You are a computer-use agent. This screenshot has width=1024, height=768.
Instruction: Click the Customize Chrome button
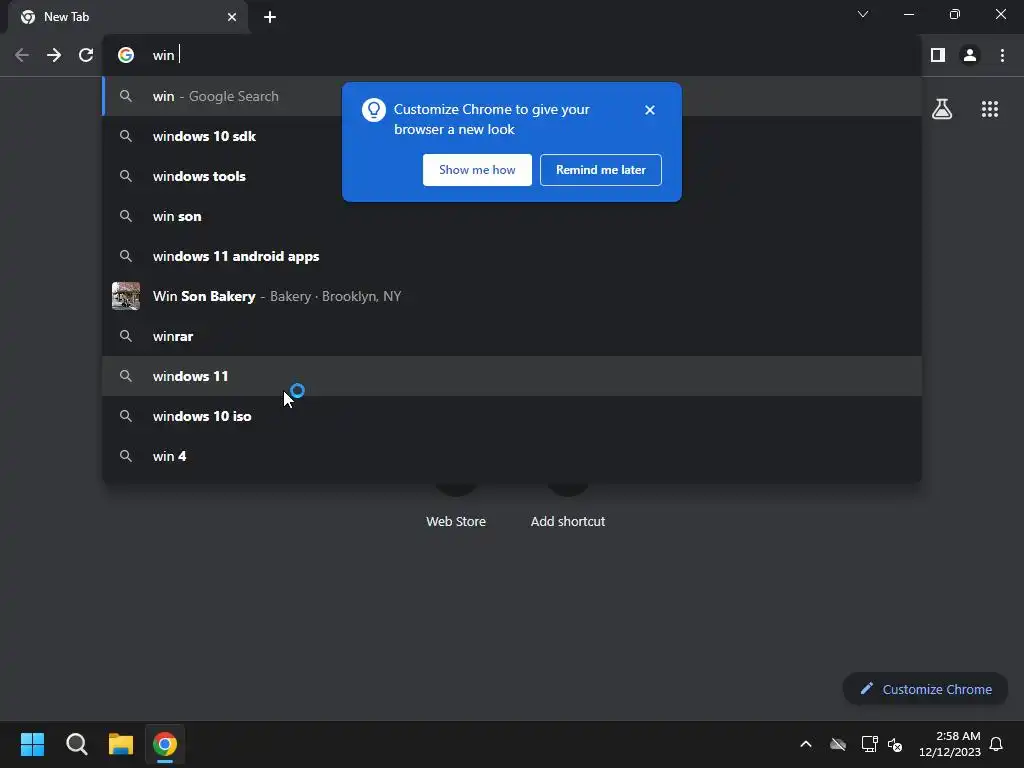click(925, 689)
